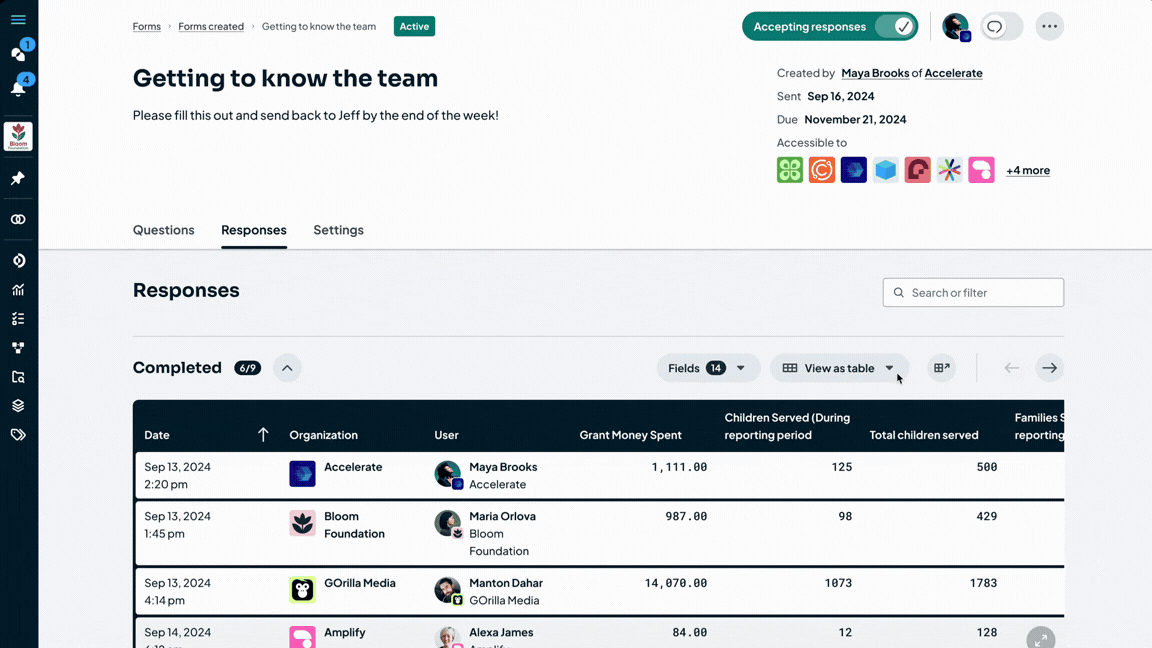The height and width of the screenshot is (648, 1152).
Task: Open the notifications bell icon
Action: (18, 88)
